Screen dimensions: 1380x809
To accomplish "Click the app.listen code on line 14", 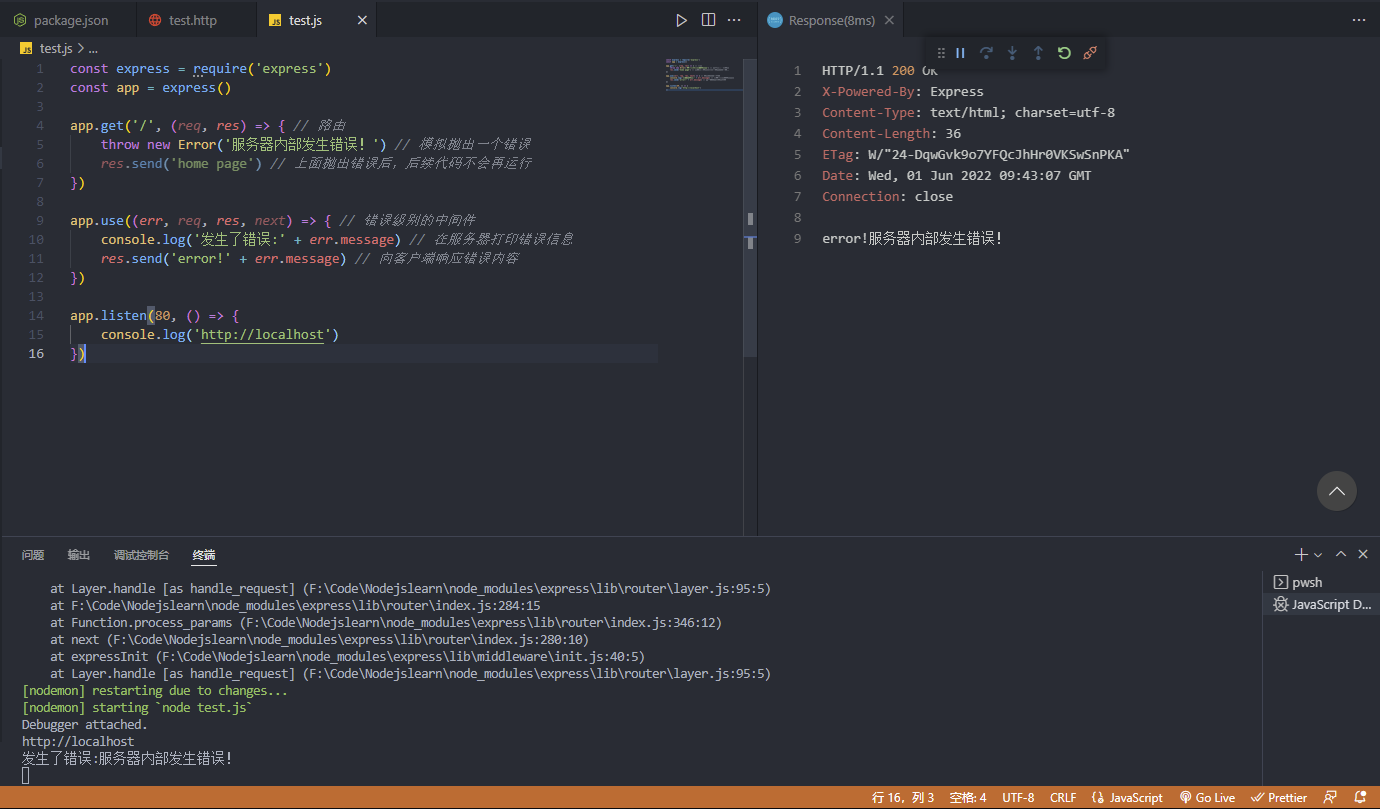I will (x=155, y=315).
